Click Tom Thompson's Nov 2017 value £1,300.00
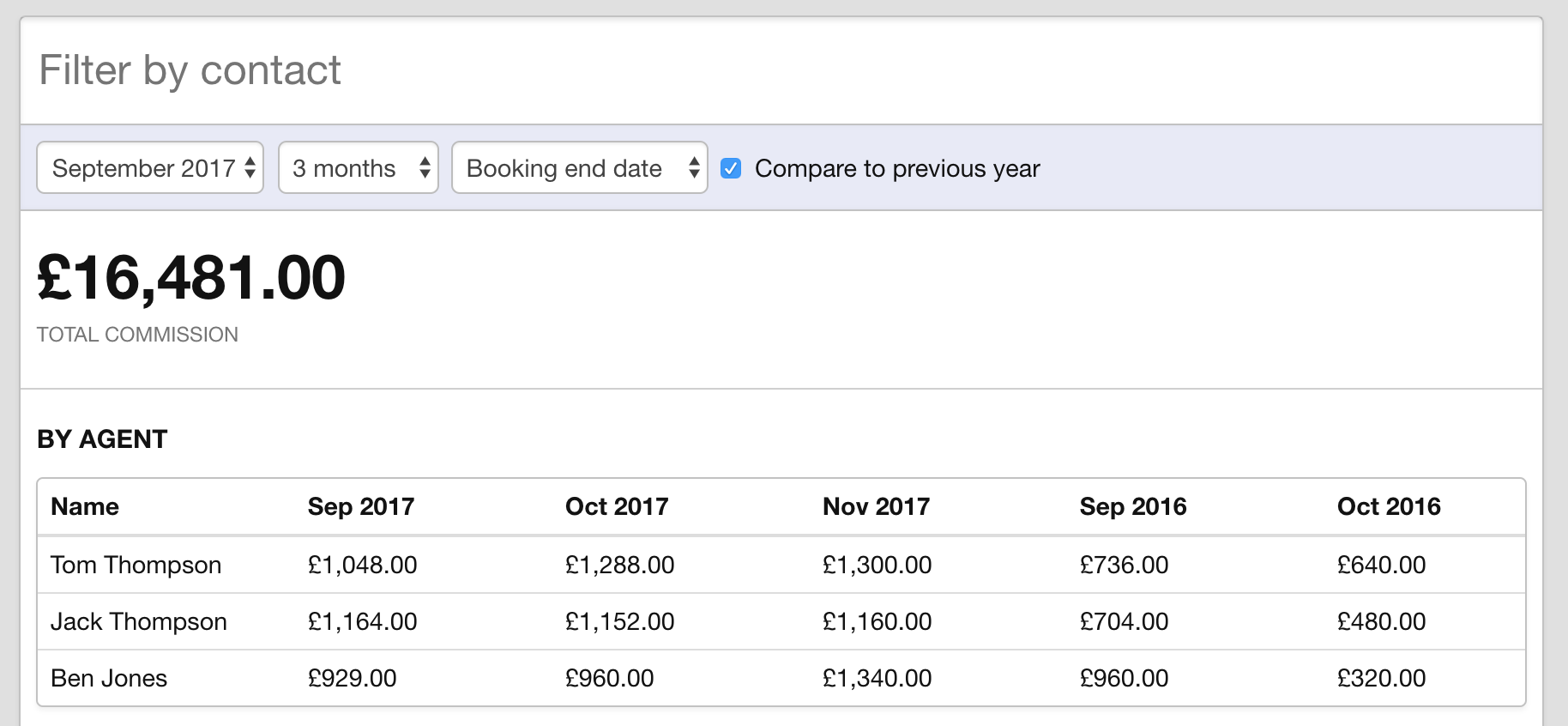 coord(877,565)
